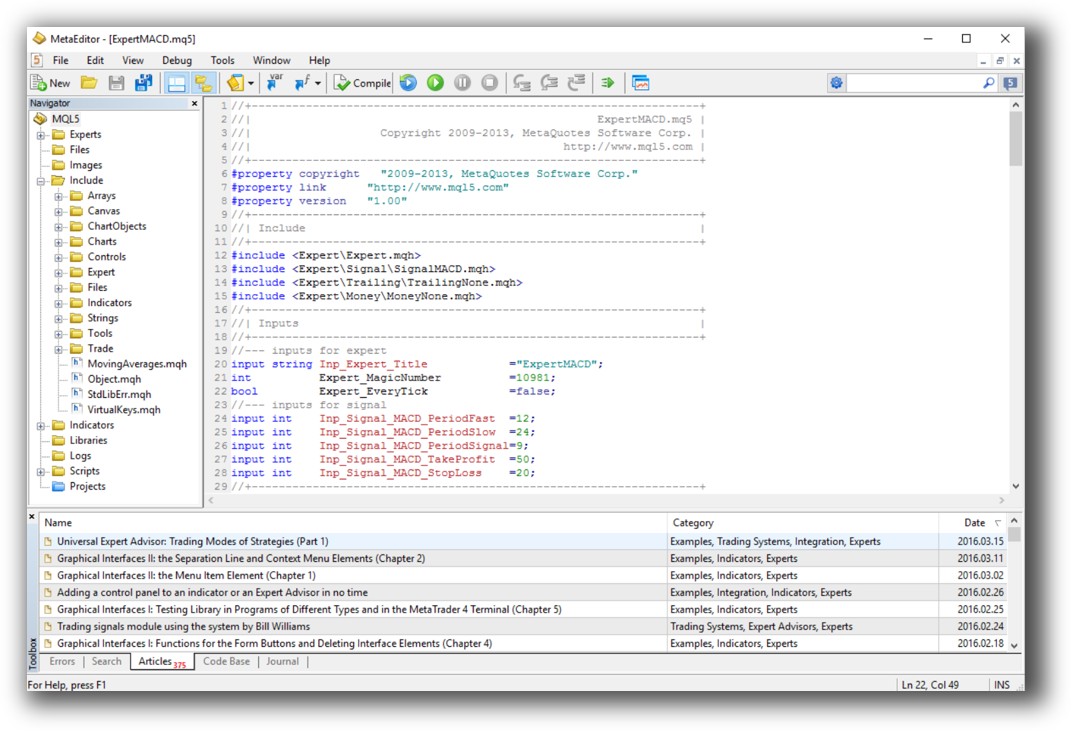The height and width of the screenshot is (731, 1072).
Task: Expand the Experts folder in Navigator
Action: (x=41, y=135)
